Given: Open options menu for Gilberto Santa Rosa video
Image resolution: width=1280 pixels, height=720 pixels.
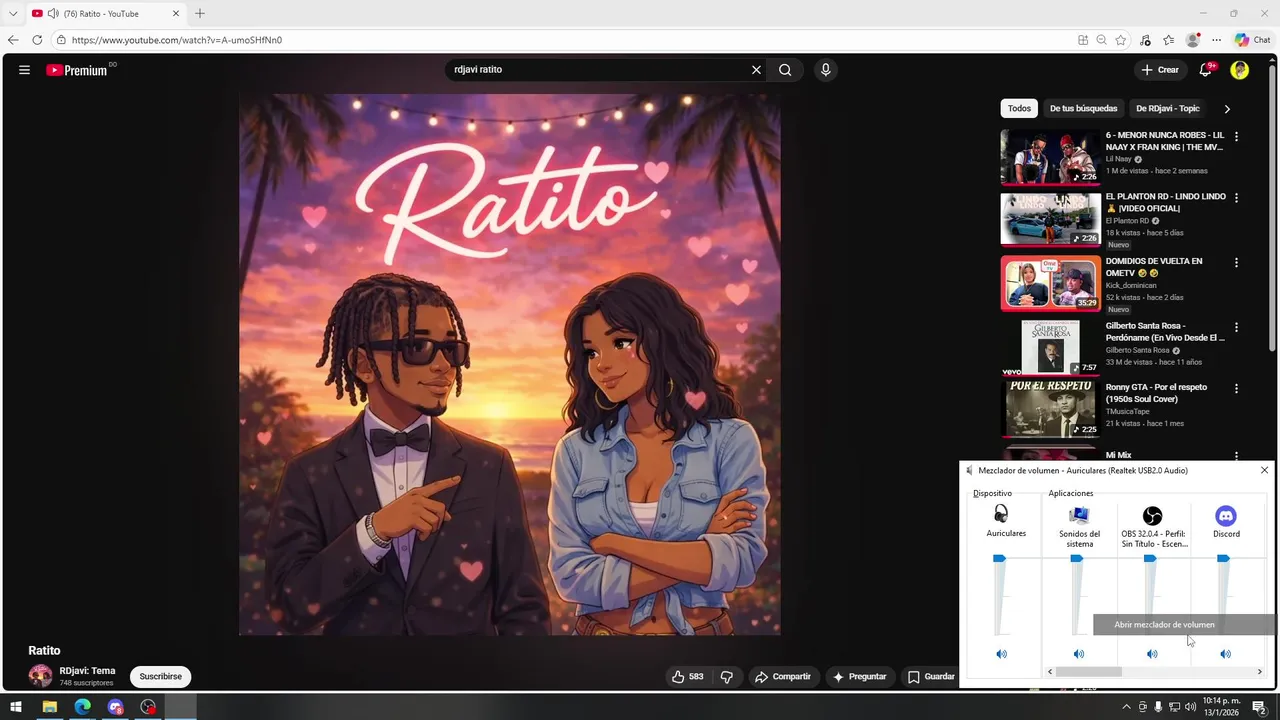Looking at the screenshot, I should point(1236,327).
